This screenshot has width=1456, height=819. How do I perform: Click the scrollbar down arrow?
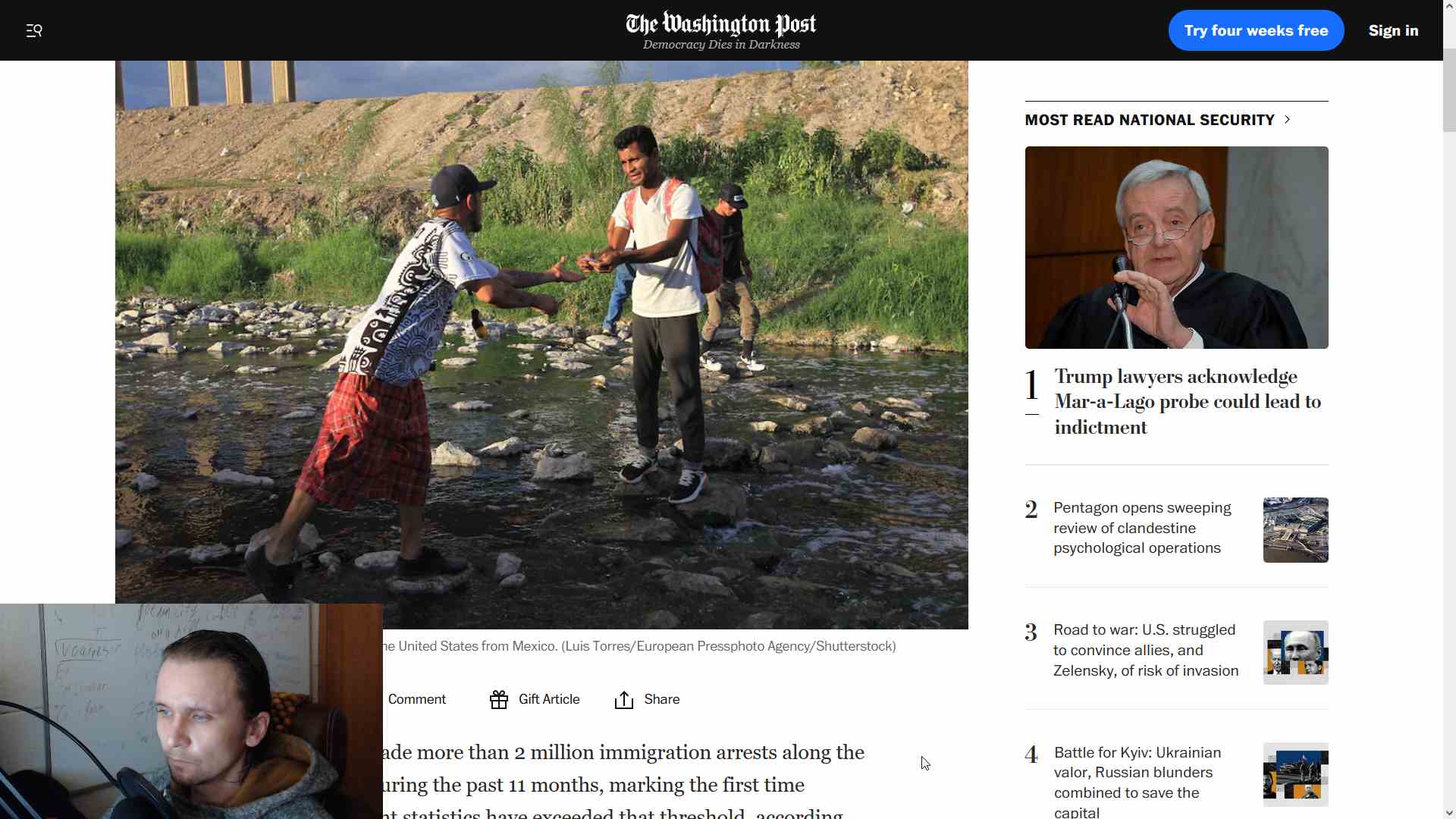coord(1449,813)
